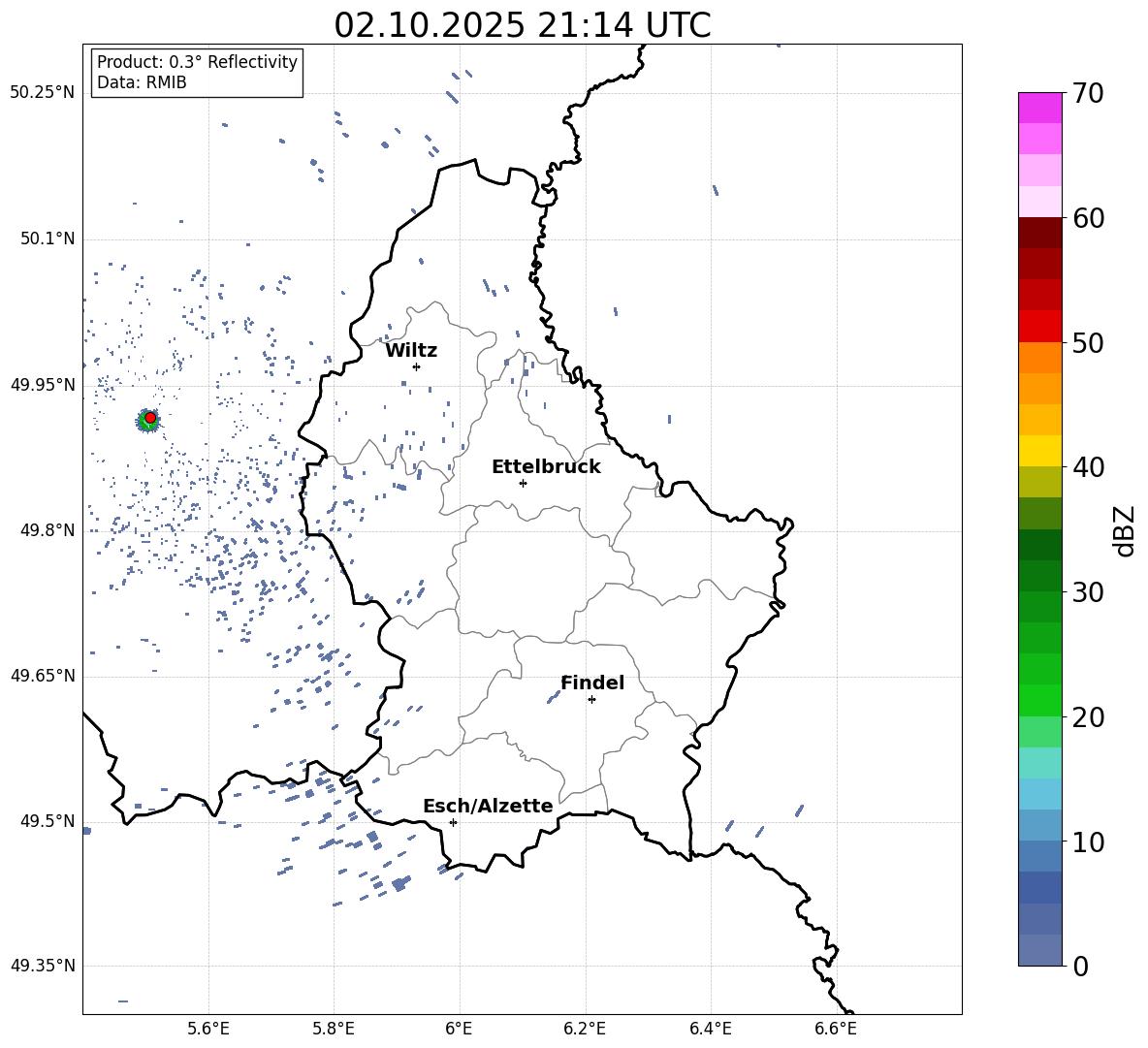This screenshot has height=1048, width=1148.
Task: Click the Ettelbruck station cross marker
Action: point(523,483)
